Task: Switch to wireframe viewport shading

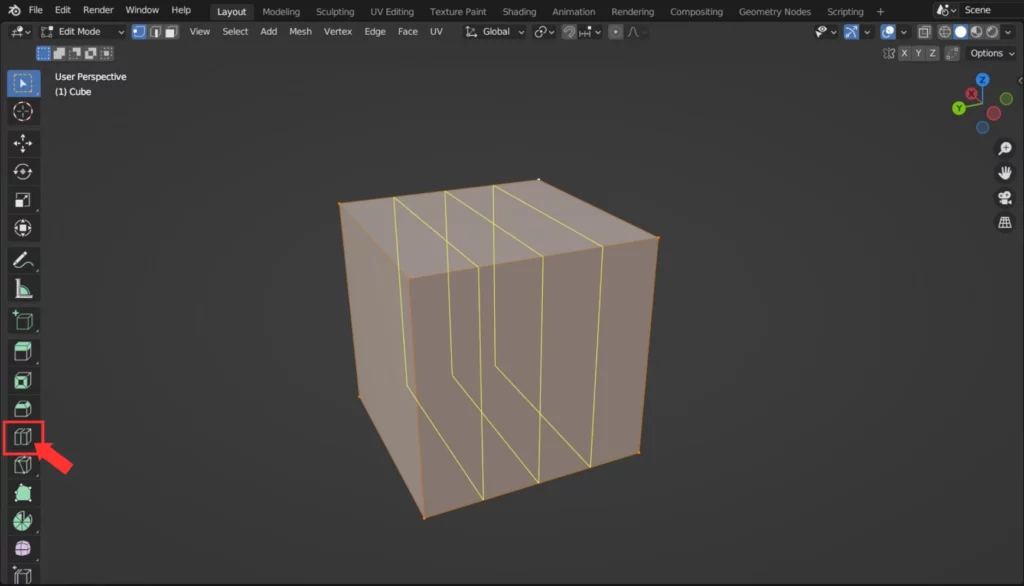Action: point(944,32)
